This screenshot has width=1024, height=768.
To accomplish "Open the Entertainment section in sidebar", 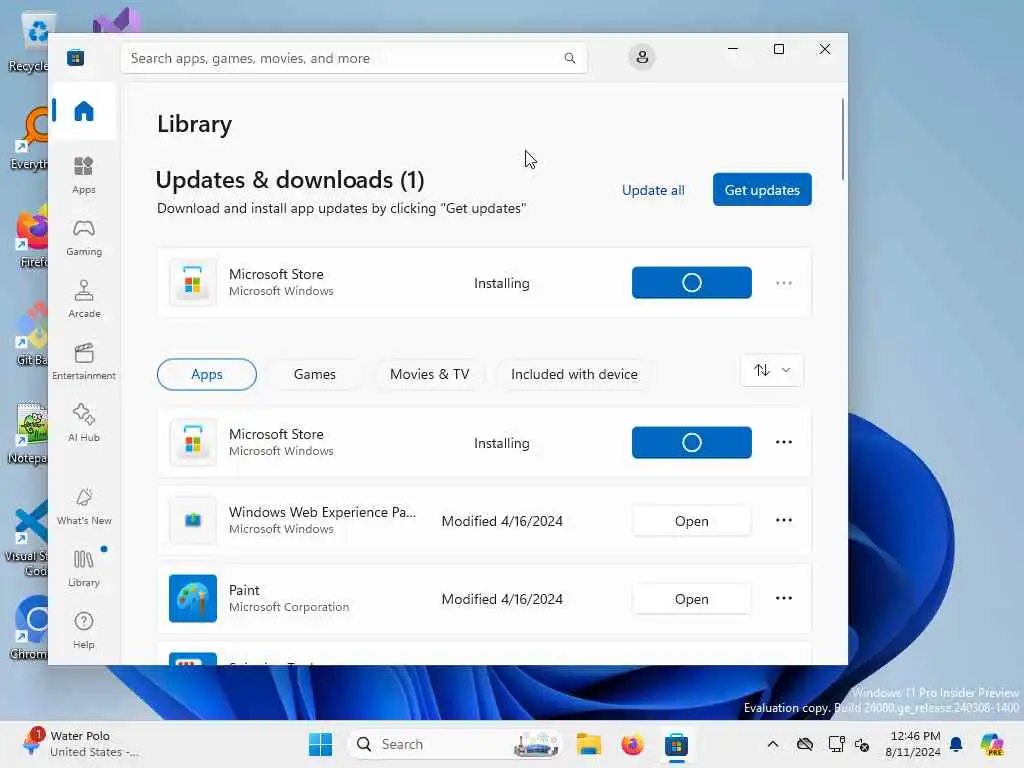I will click(84, 361).
